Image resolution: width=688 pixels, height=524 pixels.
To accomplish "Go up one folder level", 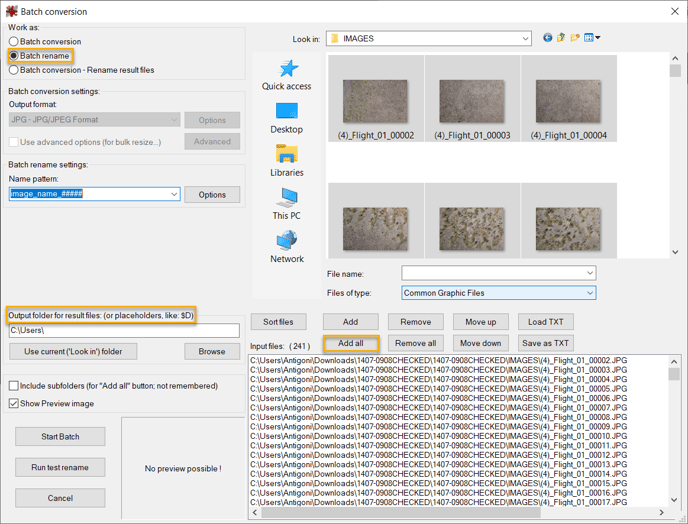I will tap(561, 38).
